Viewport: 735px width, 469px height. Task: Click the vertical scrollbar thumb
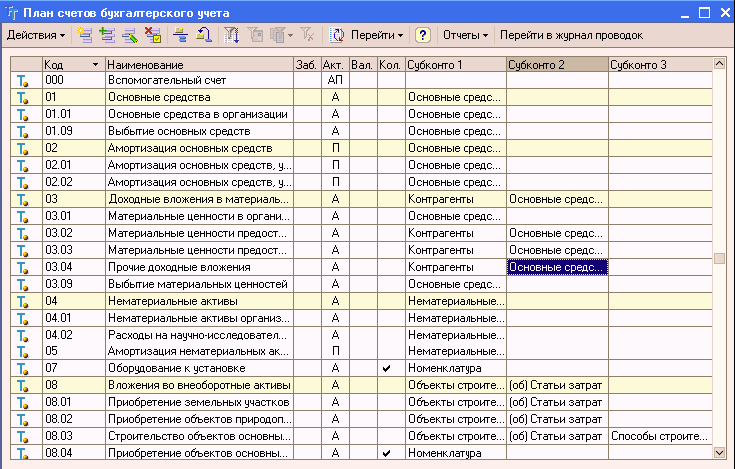(719, 259)
